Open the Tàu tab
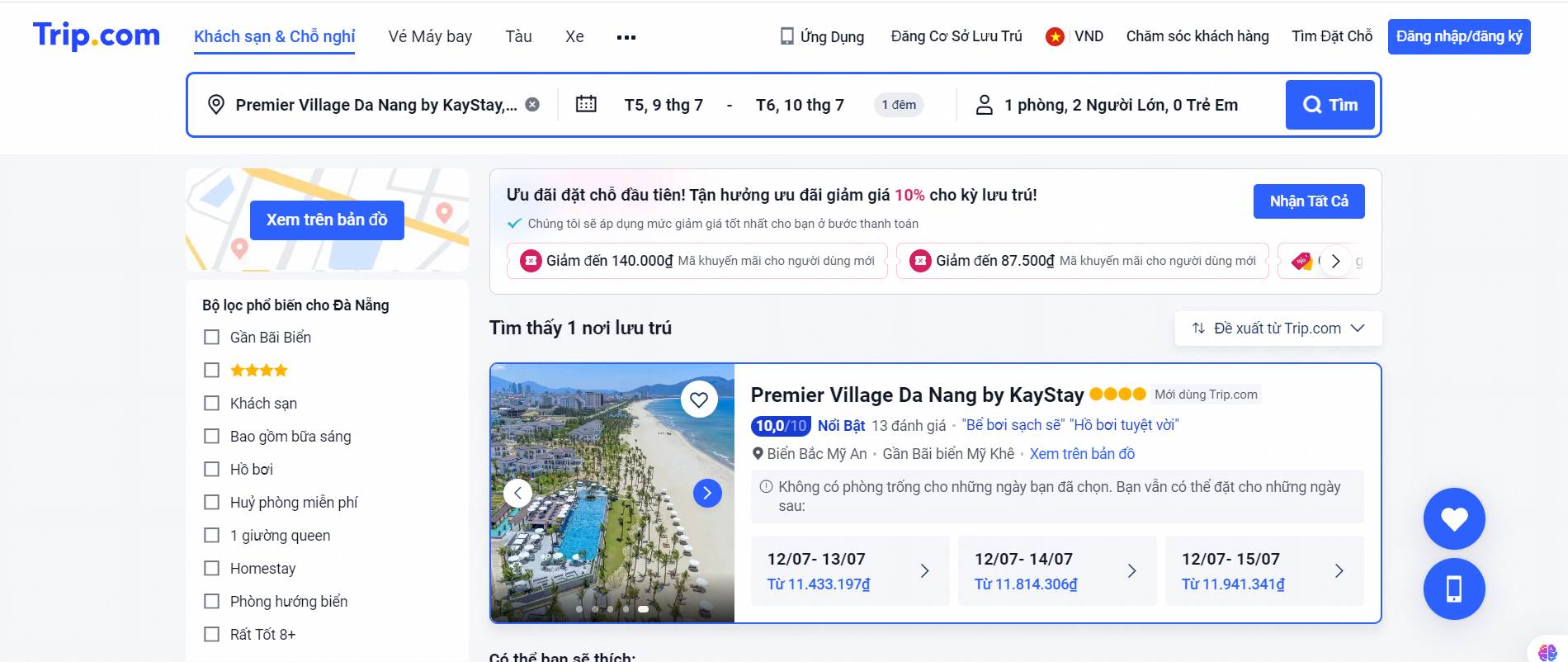Screen dimensions: 1568x662 click(518, 36)
